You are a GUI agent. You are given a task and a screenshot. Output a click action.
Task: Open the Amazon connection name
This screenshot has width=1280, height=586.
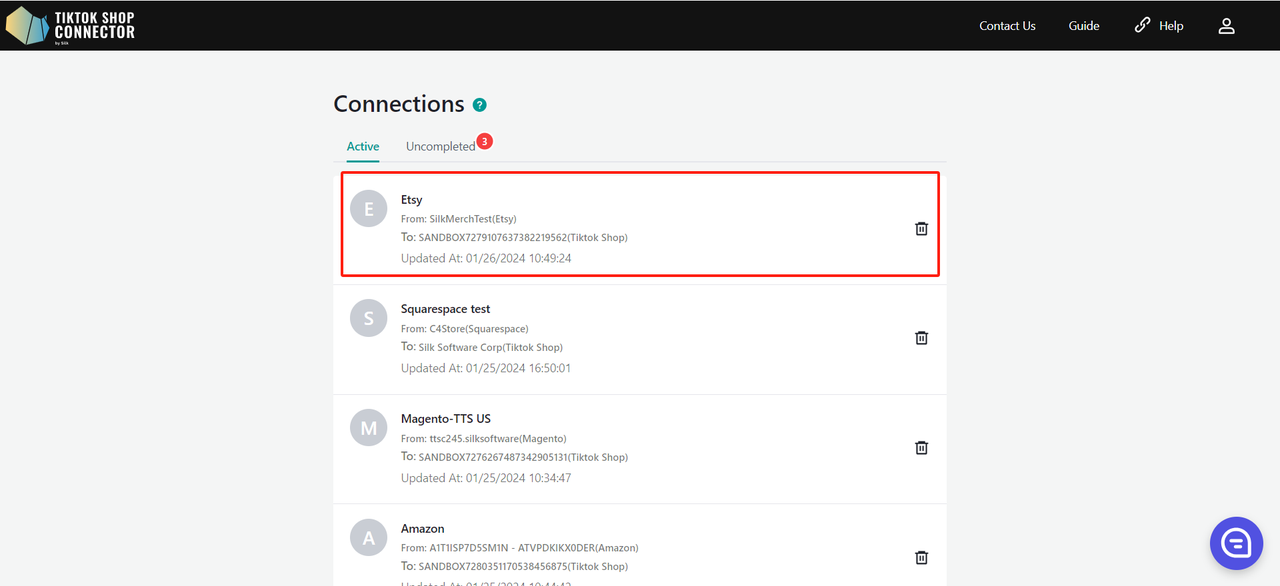pyautogui.click(x=423, y=529)
